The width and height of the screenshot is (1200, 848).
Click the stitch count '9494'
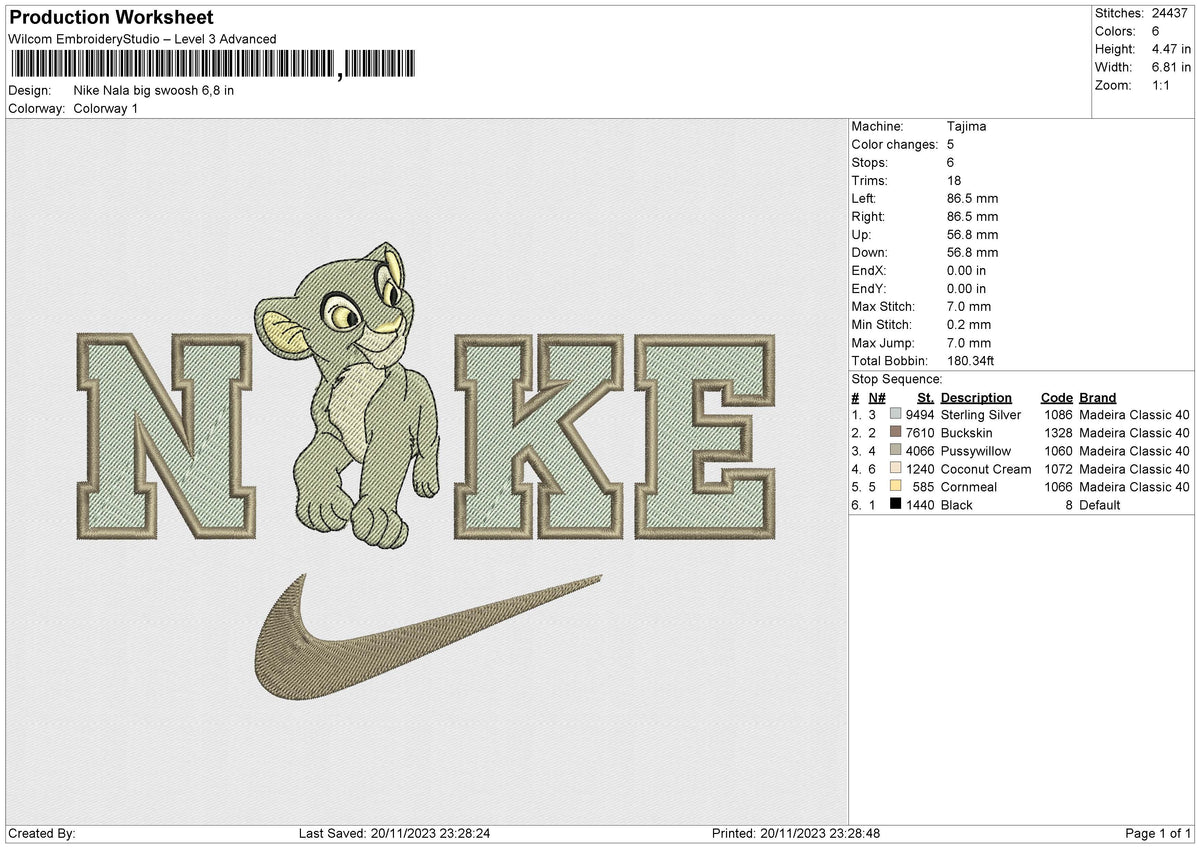pos(920,415)
